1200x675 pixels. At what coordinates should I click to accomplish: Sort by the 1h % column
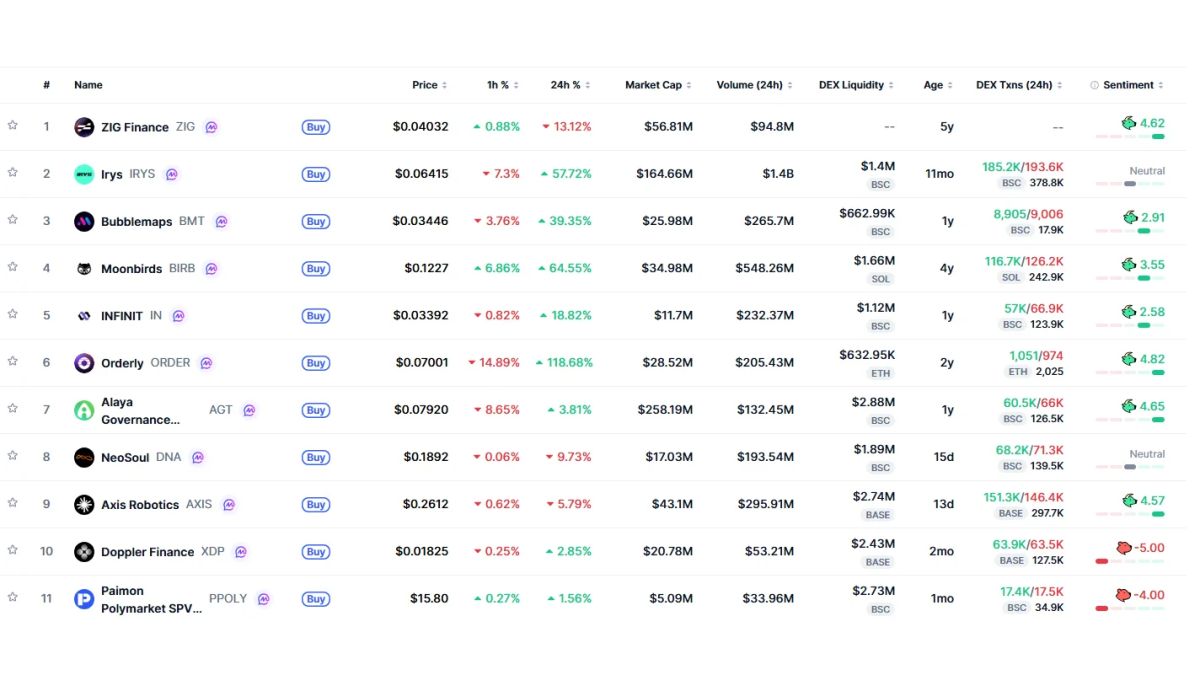(x=503, y=85)
